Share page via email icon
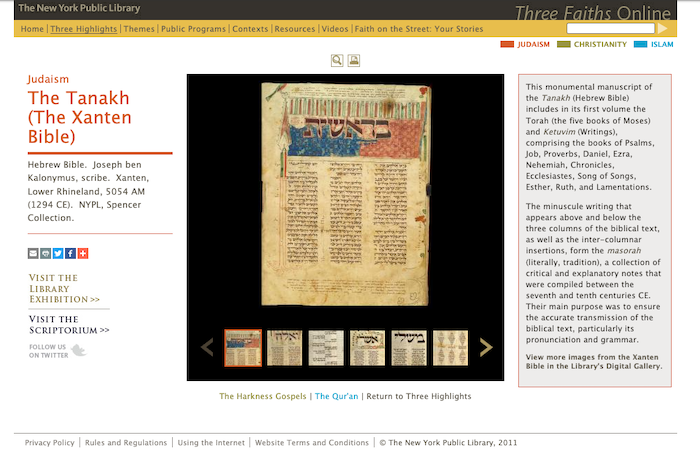Image resolution: width=700 pixels, height=464 pixels. coord(33,254)
